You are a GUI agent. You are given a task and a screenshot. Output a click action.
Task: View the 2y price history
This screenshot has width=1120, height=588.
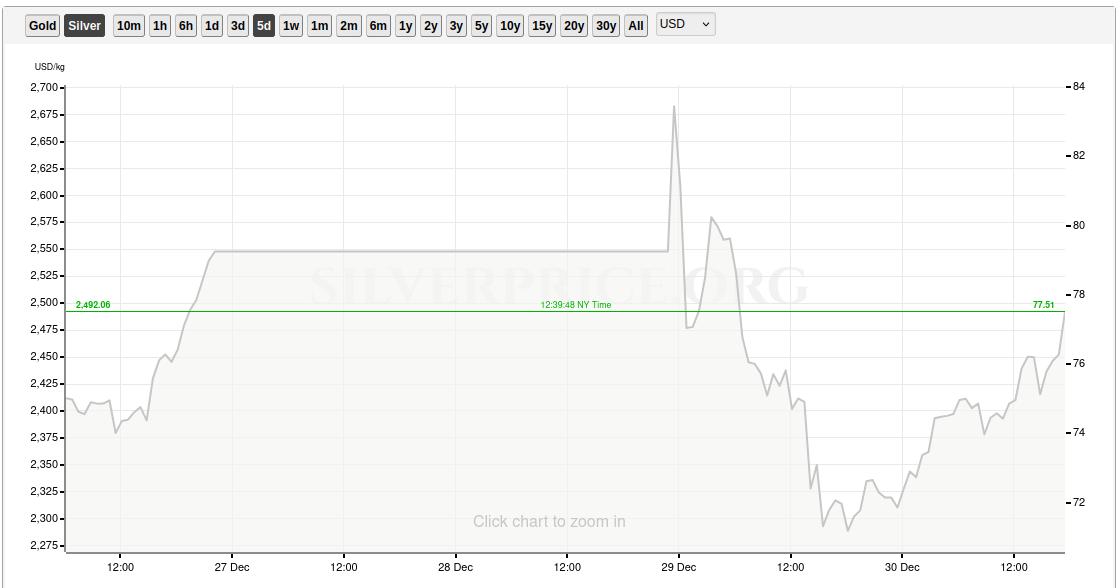click(431, 26)
